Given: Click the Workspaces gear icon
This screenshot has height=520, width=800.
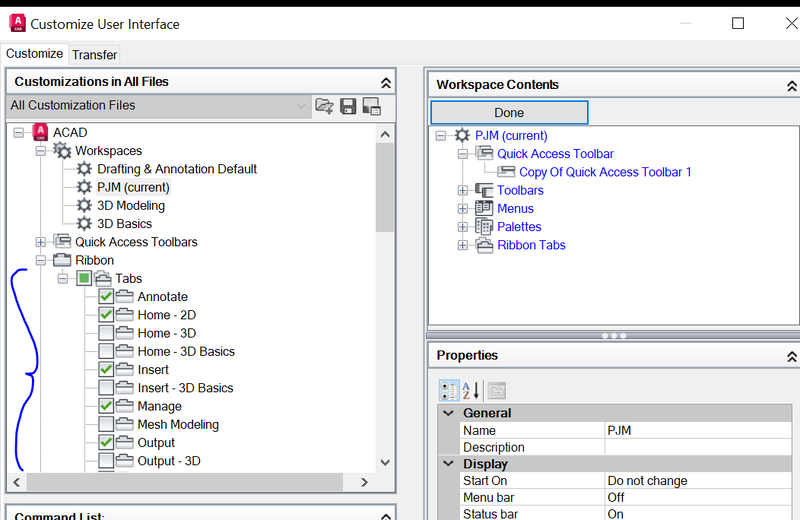Looking at the screenshot, I should [x=62, y=151].
